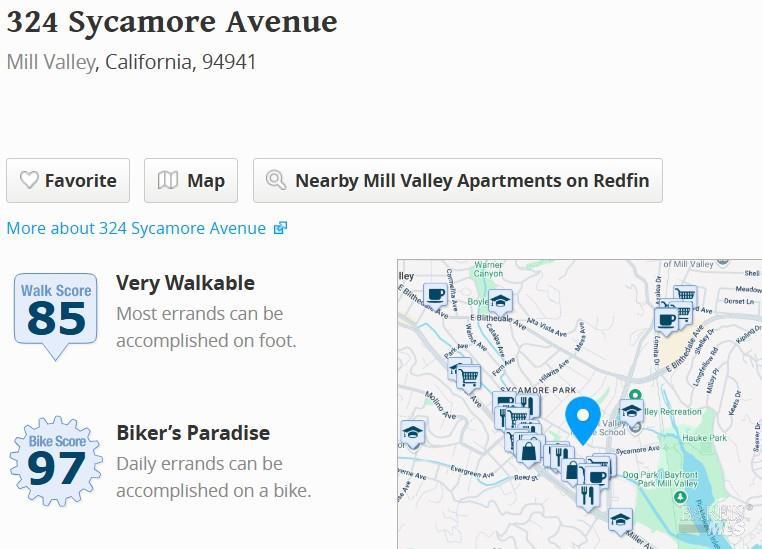Click the Mill Valley link in address

pos(50,62)
